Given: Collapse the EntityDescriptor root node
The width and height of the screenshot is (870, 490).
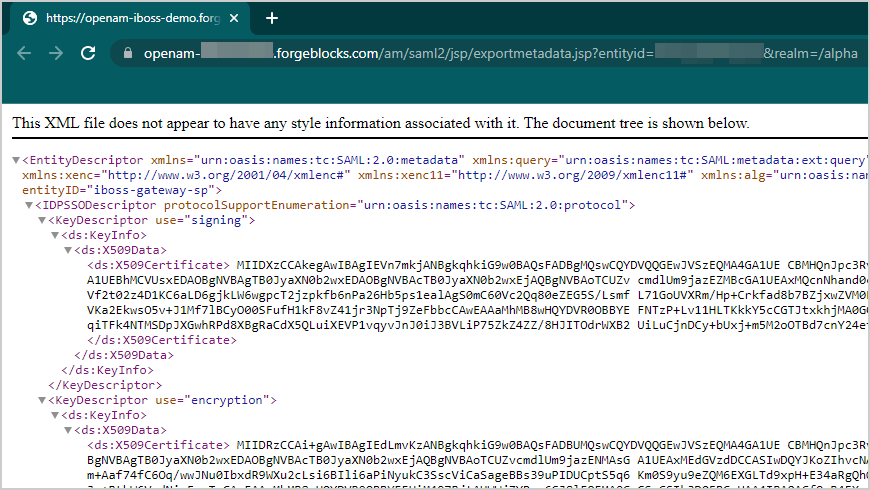Looking at the screenshot, I should (16, 160).
